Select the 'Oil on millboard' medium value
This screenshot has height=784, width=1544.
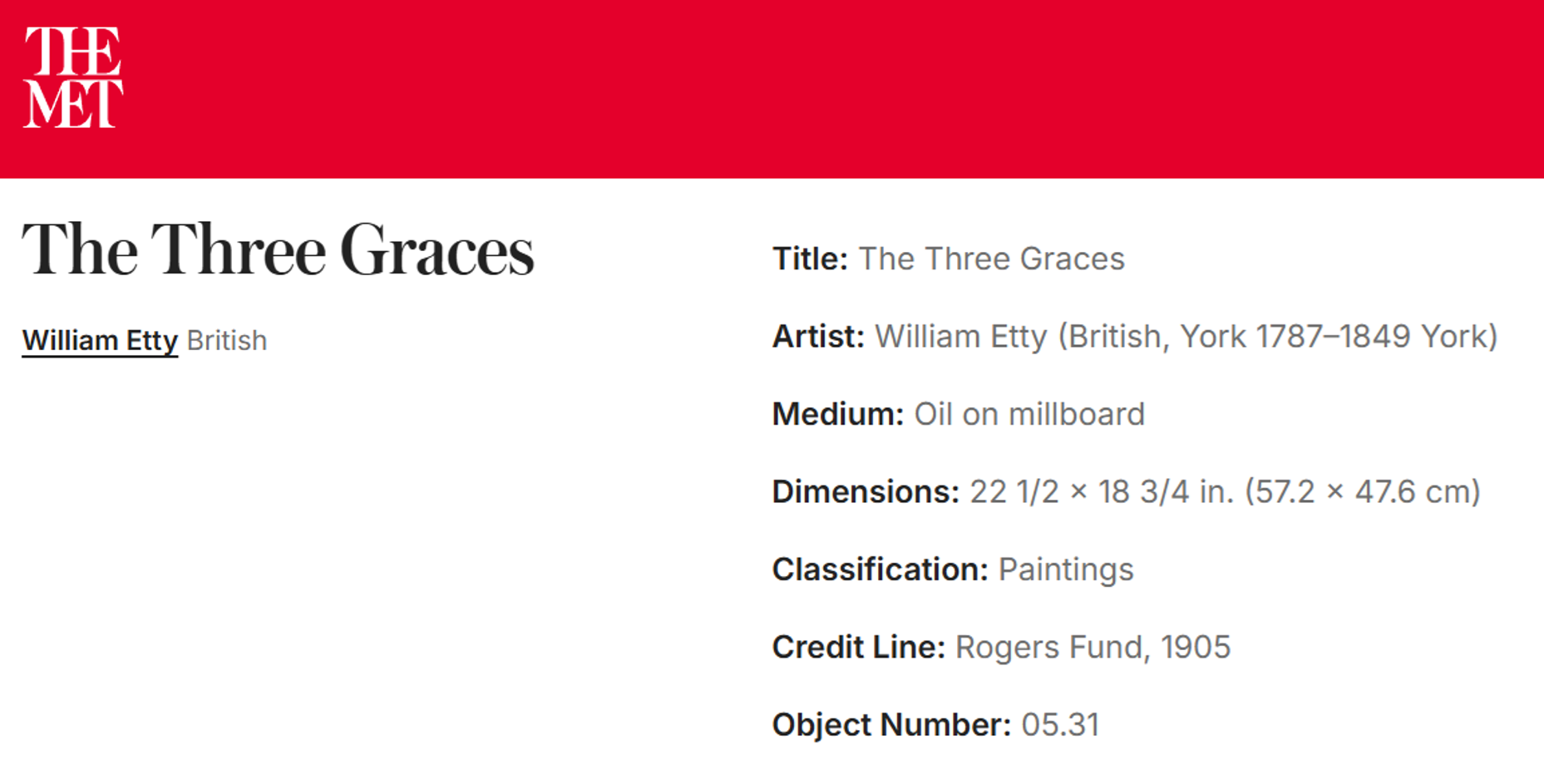(x=1029, y=414)
